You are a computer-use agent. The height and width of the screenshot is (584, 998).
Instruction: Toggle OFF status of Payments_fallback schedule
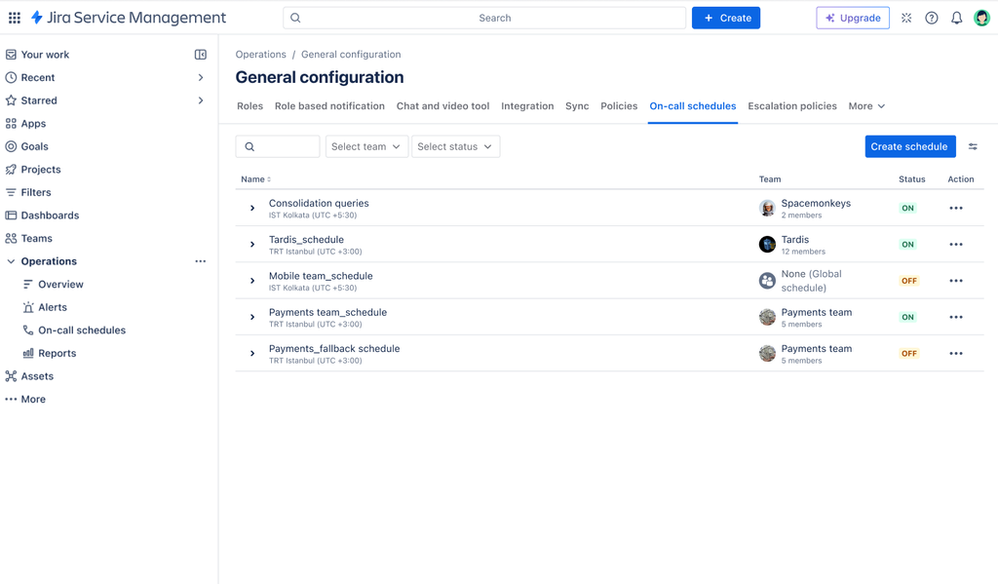point(909,353)
